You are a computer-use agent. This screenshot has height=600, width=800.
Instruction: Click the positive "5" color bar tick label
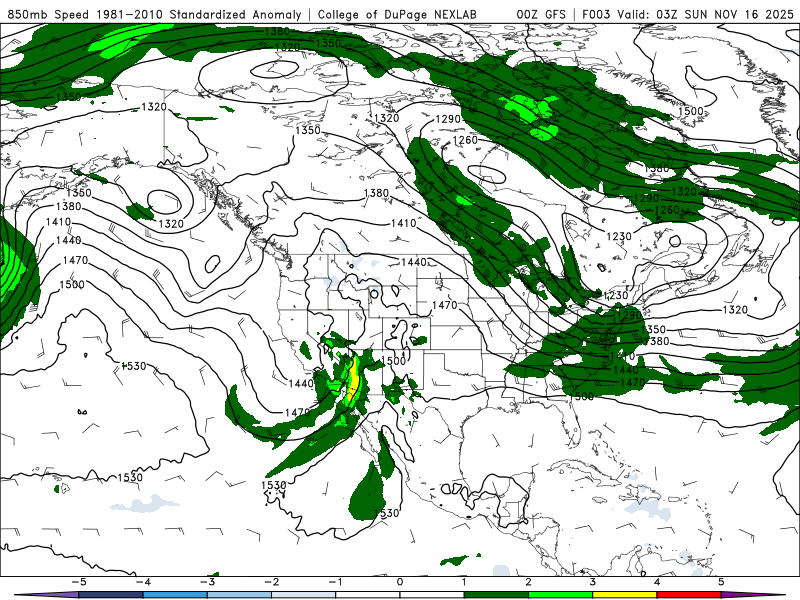pos(721,582)
